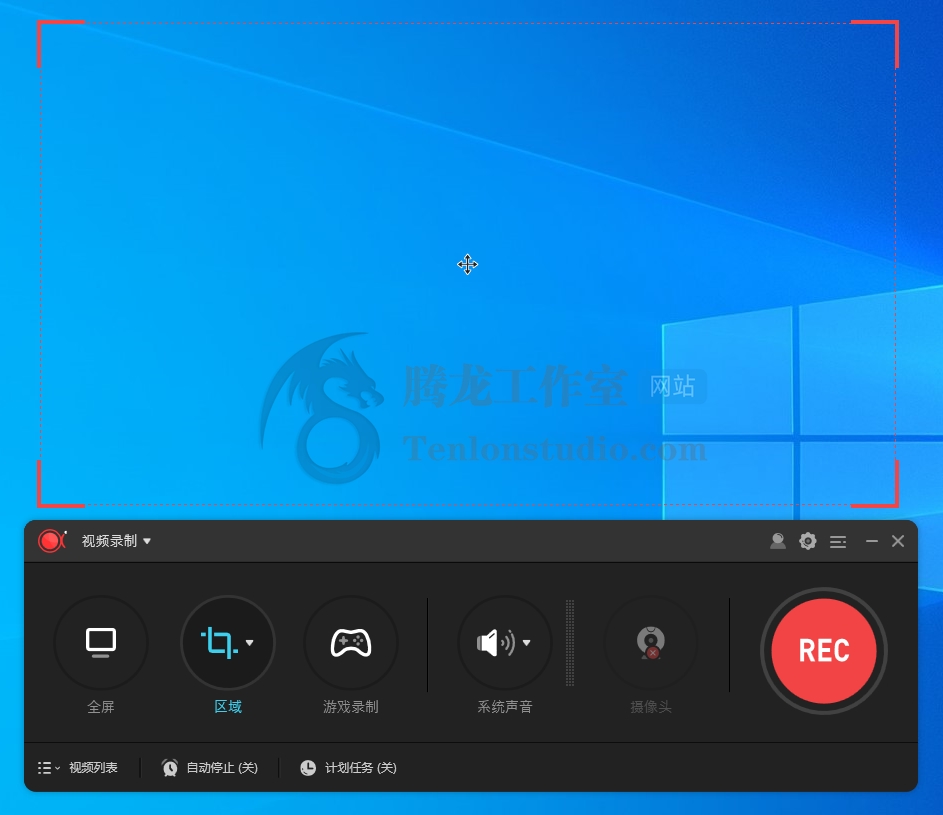Viewport: 943px width, 815px height.
Task: Click the move handle in the recording region center
Action: tap(467, 264)
